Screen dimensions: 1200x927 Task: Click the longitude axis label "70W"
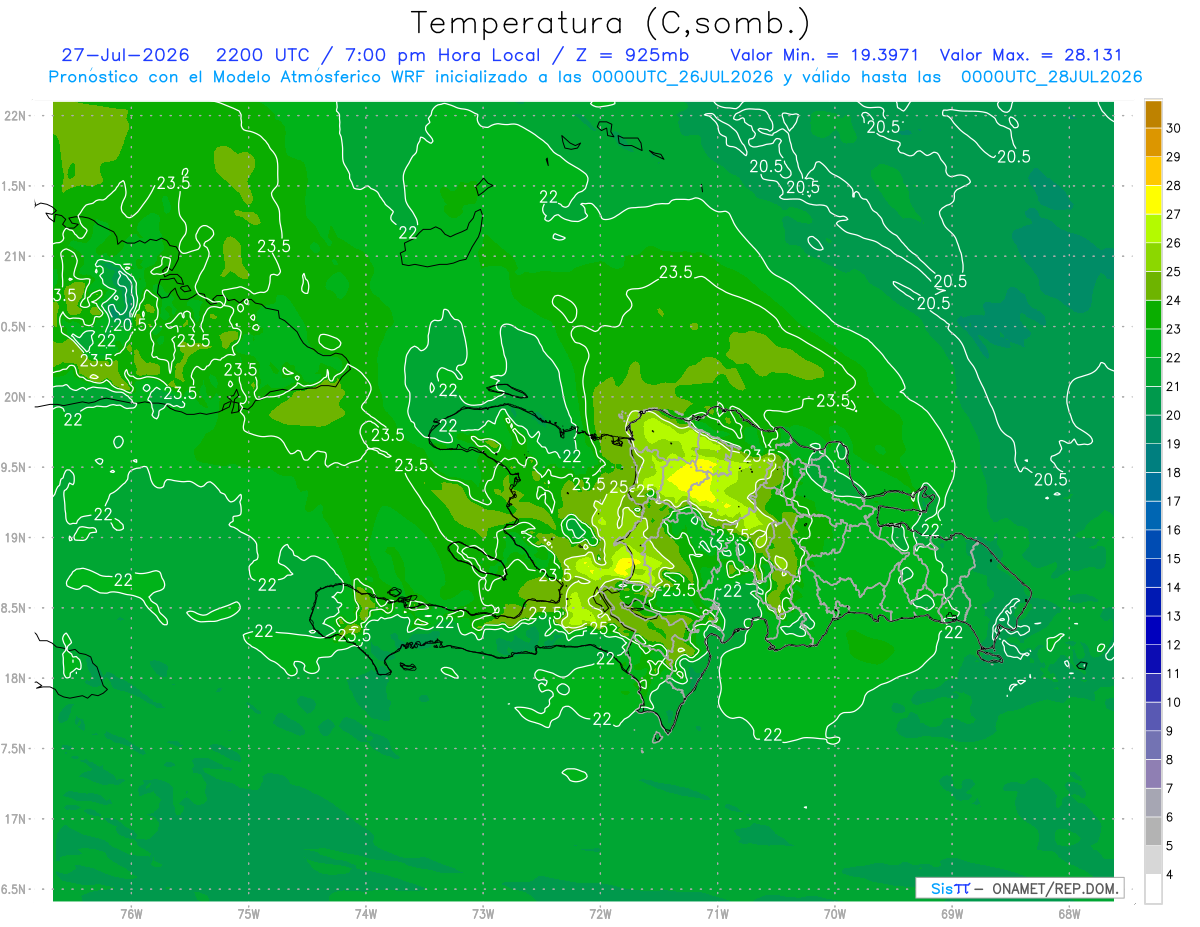click(835, 913)
